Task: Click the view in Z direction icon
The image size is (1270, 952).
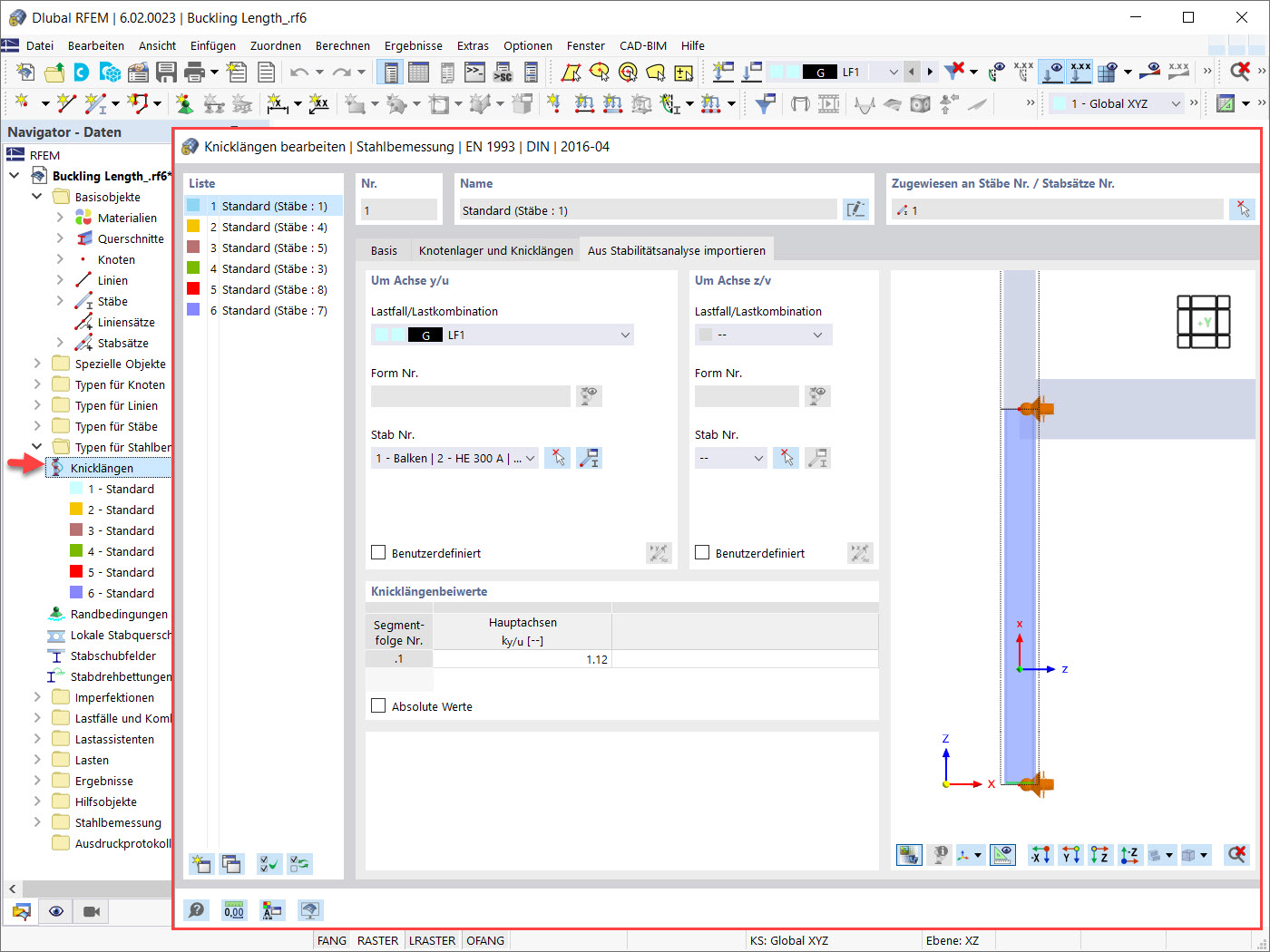Action: point(1099,854)
